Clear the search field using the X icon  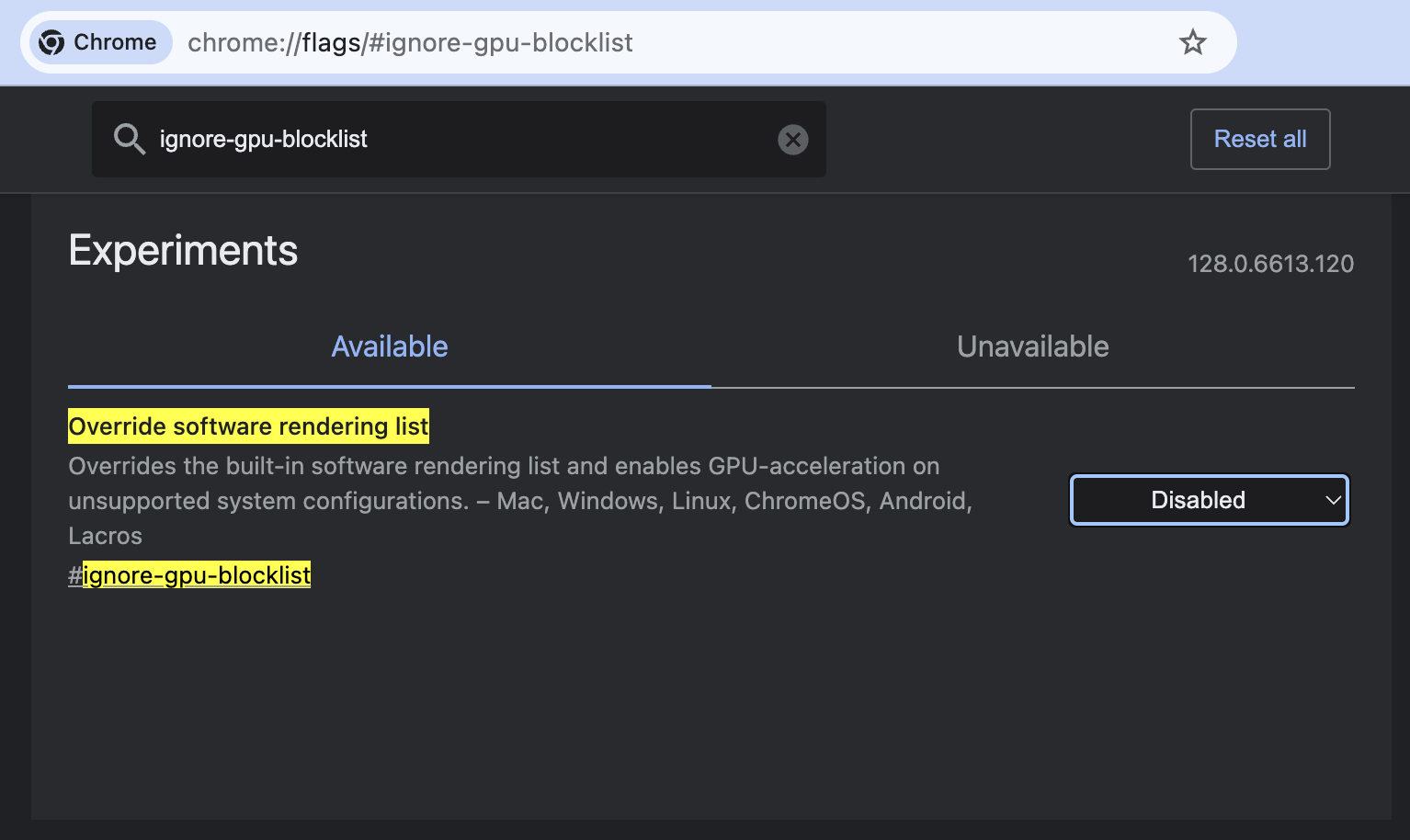tap(792, 139)
